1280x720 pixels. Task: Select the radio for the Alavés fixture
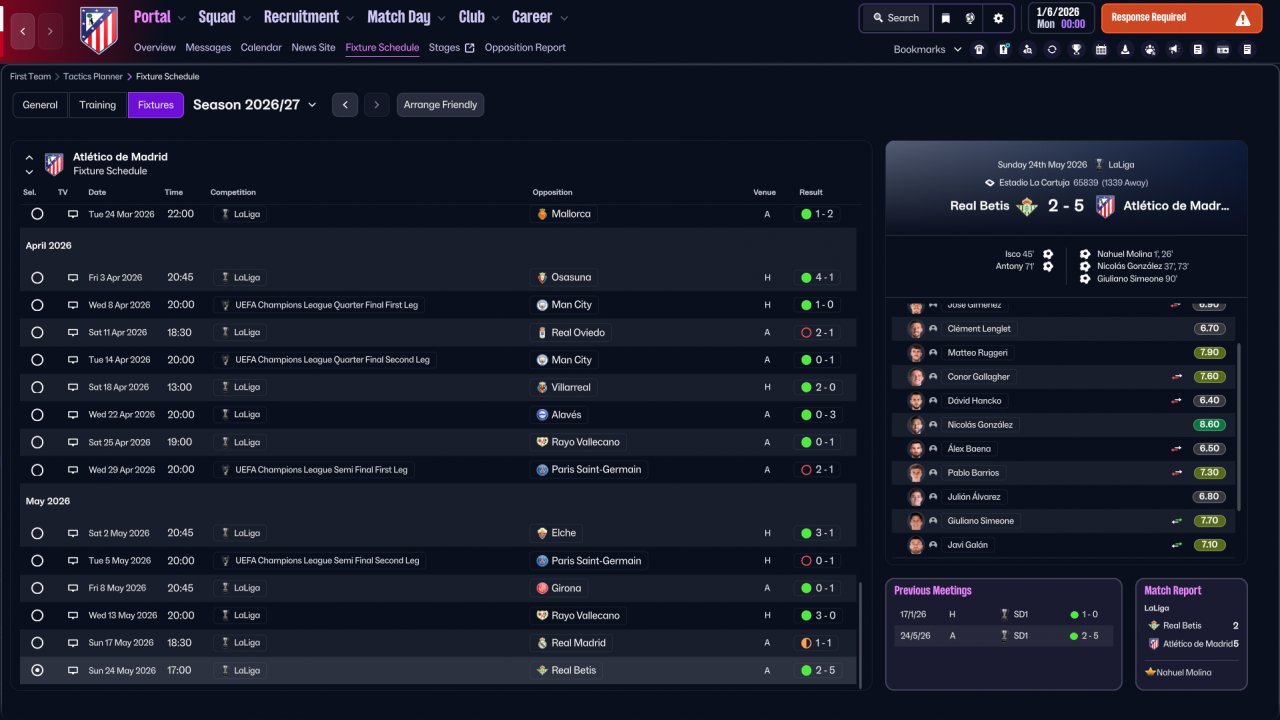(37, 415)
